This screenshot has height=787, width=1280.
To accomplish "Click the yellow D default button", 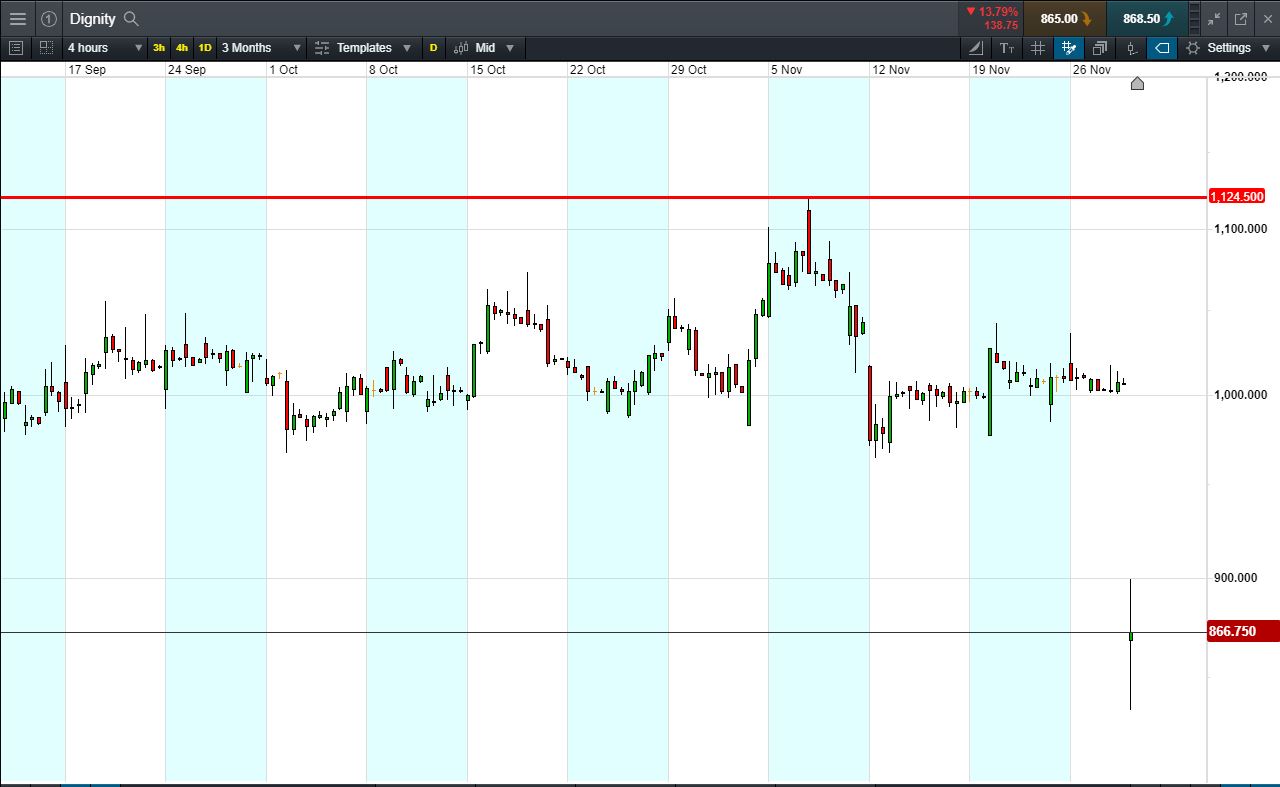I will tap(433, 48).
